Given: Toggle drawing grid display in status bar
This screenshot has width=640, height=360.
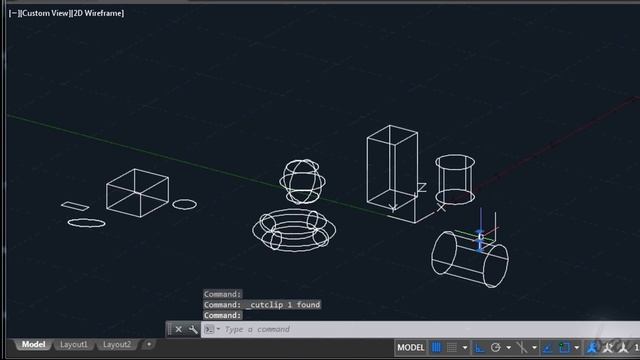Looking at the screenshot, I should [x=436, y=348].
